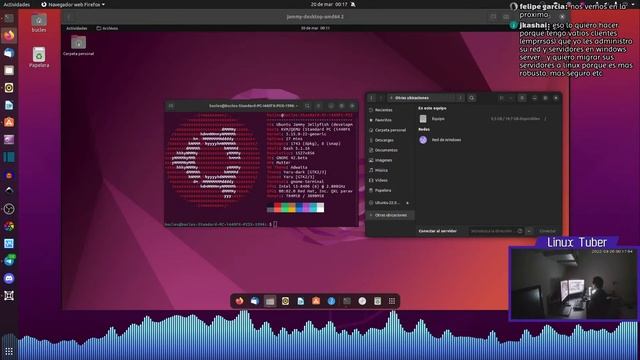Select Vídeos in the Files sidebar
The image size is (640, 360).
click(x=390, y=180)
